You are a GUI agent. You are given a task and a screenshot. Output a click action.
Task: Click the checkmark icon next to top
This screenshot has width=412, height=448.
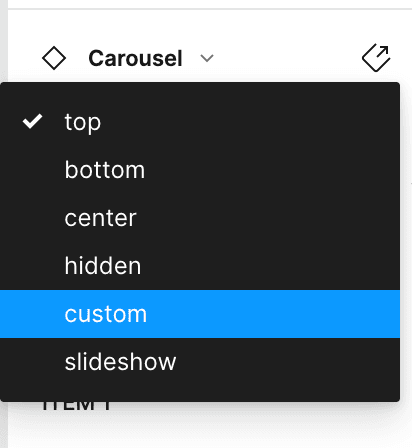32,121
